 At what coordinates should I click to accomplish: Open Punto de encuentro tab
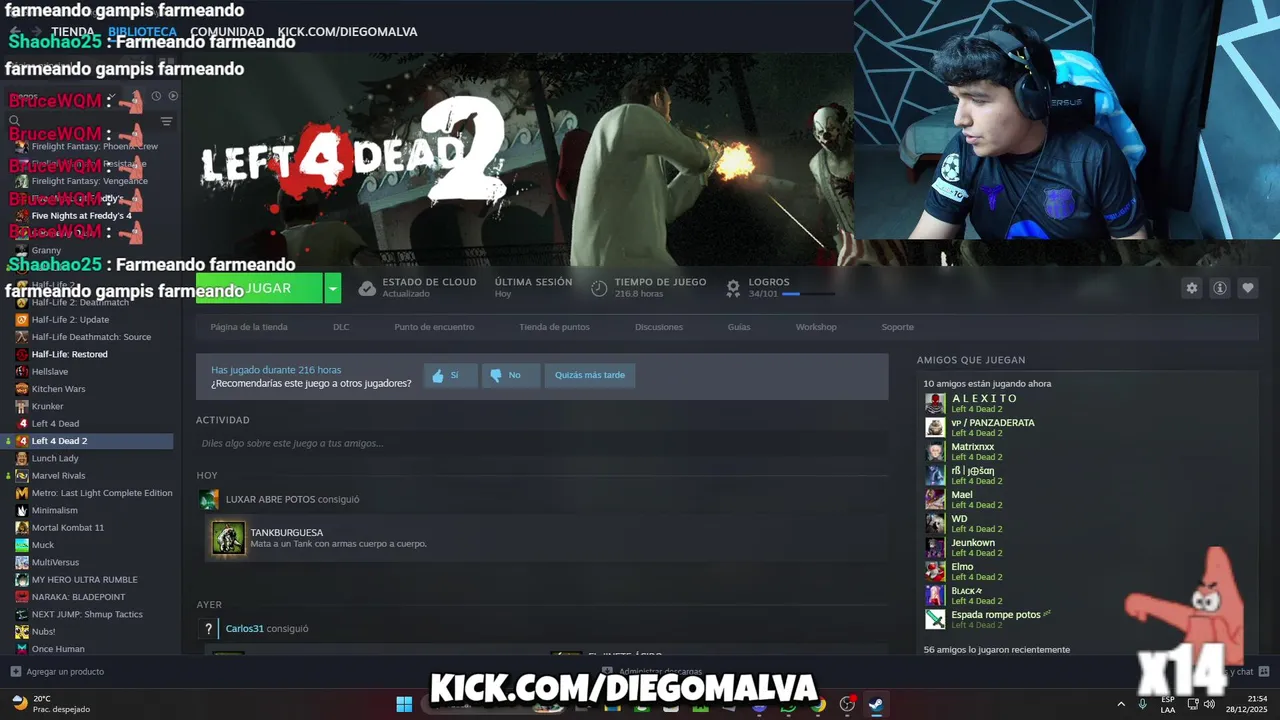point(434,327)
